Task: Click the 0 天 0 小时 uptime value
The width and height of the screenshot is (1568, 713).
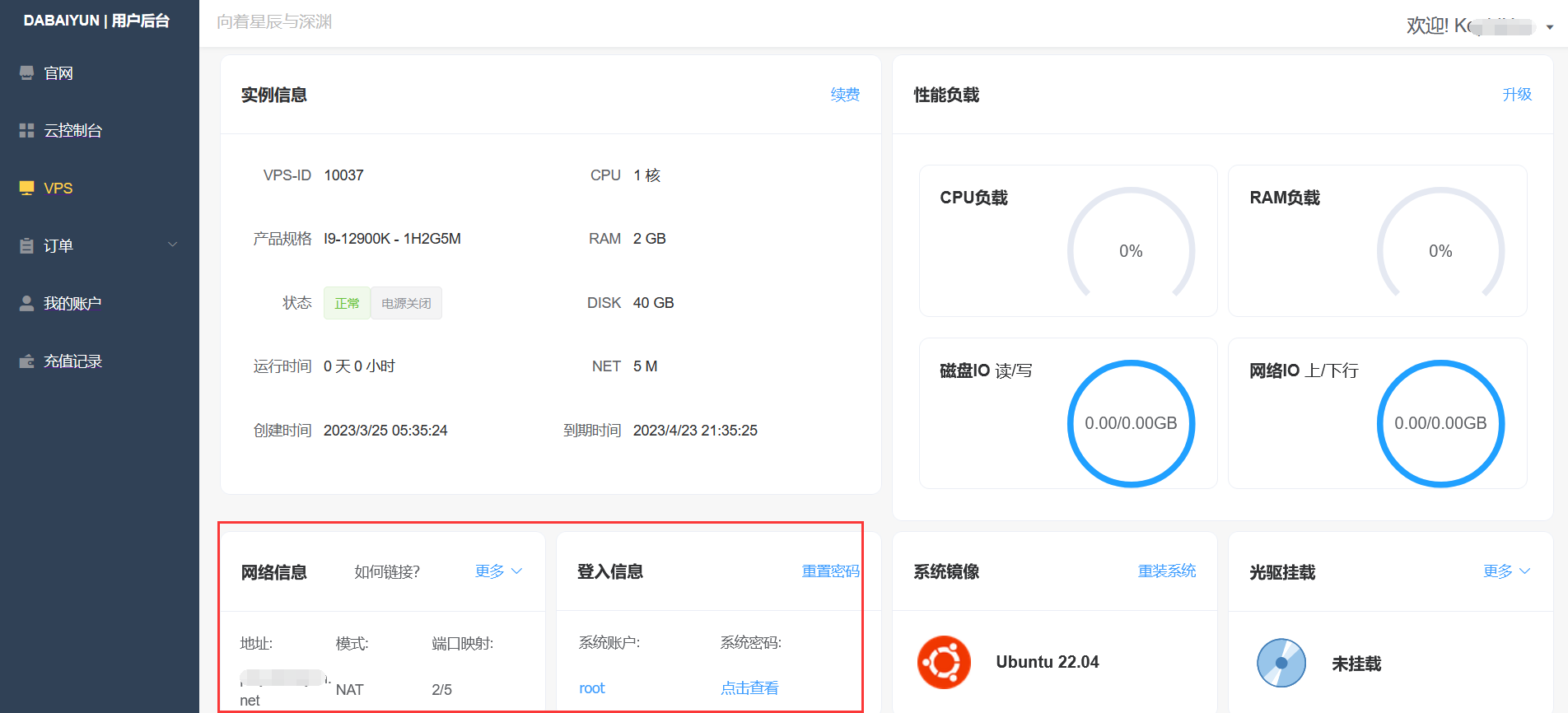Action: pos(359,366)
